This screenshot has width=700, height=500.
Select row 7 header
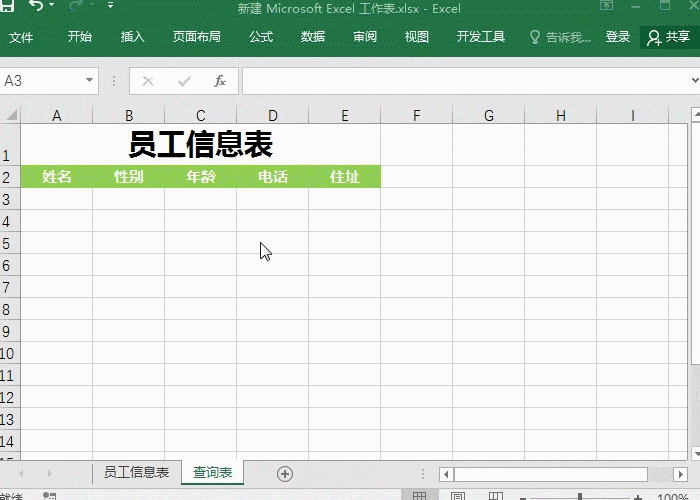10,287
